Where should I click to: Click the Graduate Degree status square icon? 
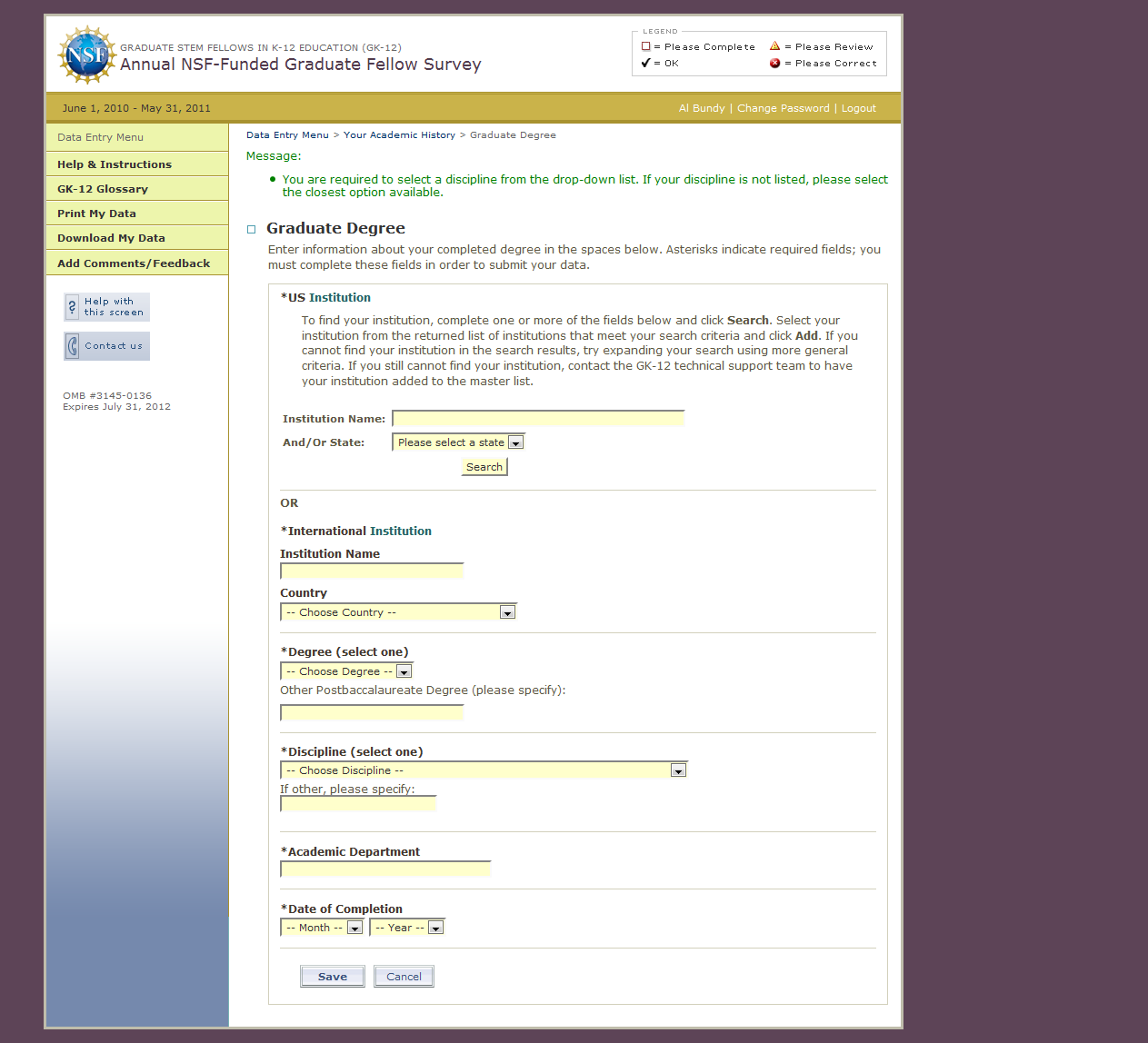coord(252,230)
